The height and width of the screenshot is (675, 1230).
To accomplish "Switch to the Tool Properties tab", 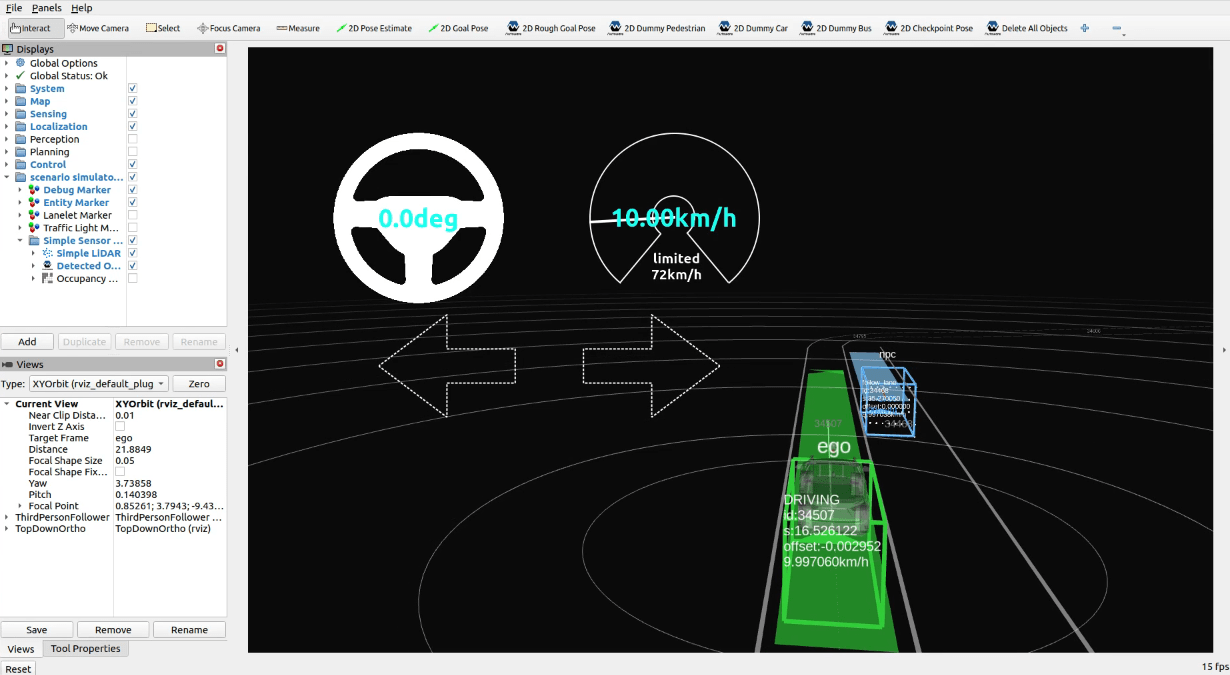I will tap(86, 648).
